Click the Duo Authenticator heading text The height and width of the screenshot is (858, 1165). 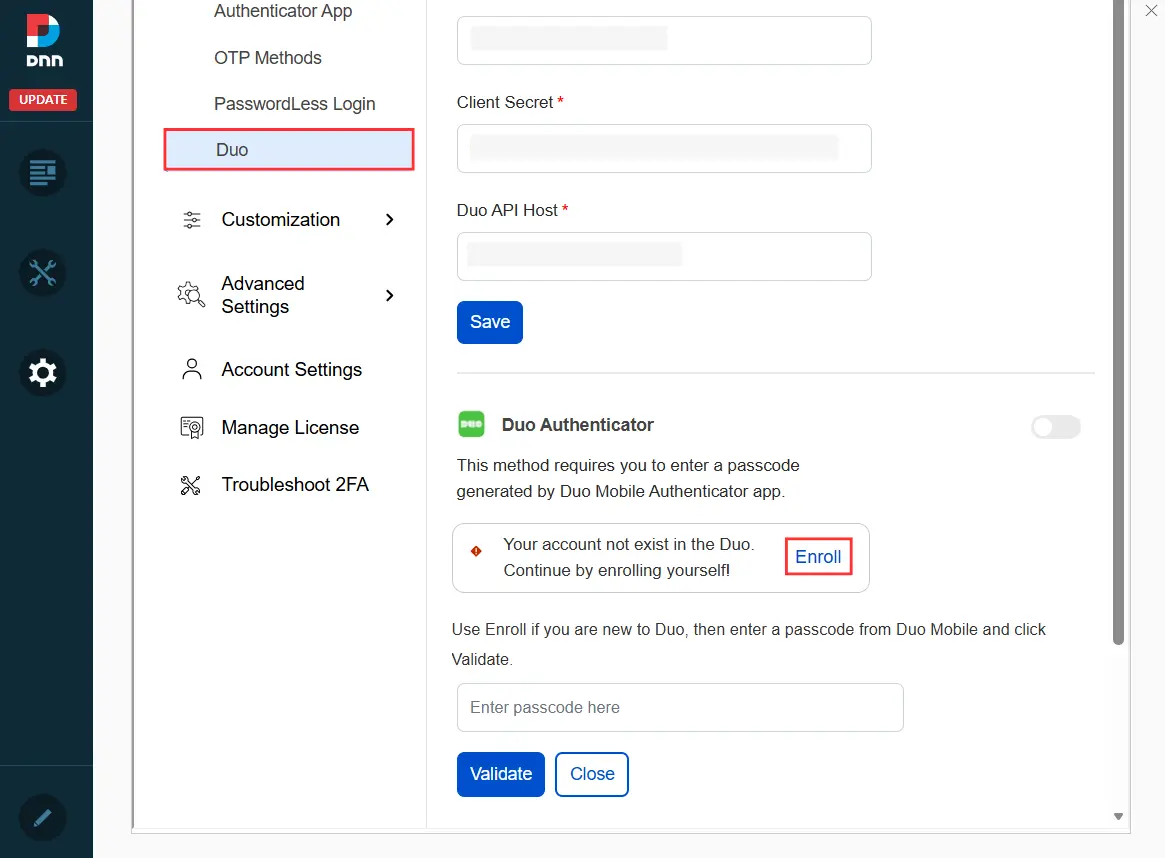(x=577, y=425)
